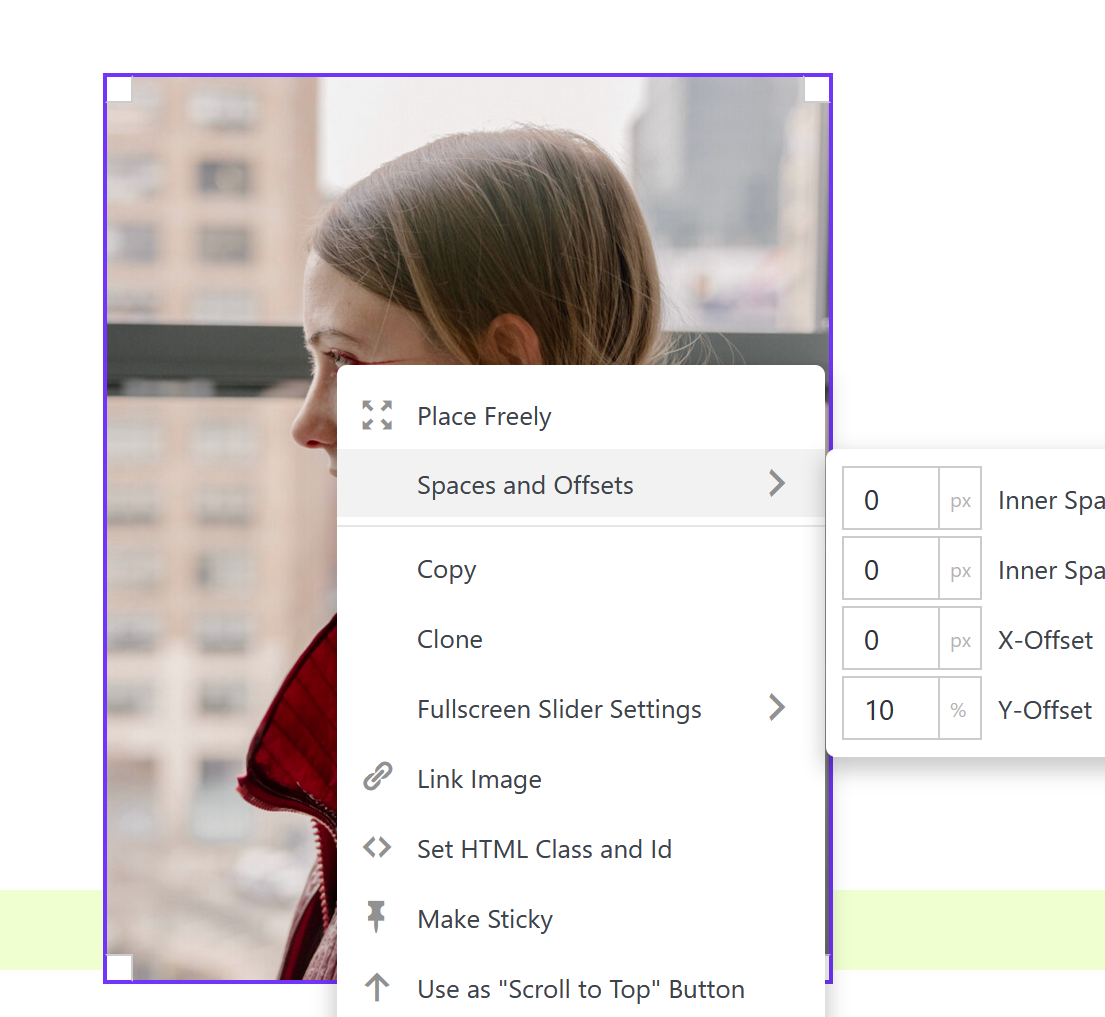The width and height of the screenshot is (1105, 1017).
Task: Open the % unit selector for Y-Offset
Action: (x=959, y=710)
